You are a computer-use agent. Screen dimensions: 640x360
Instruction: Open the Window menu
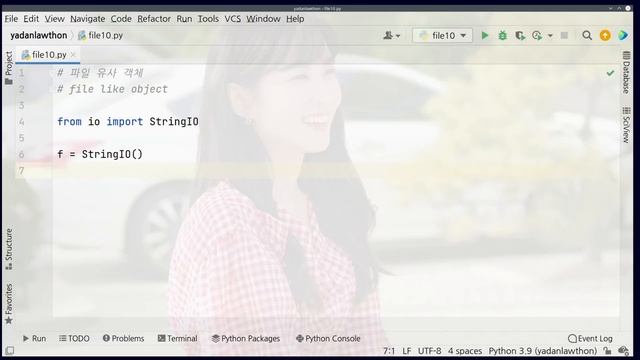tap(263, 19)
